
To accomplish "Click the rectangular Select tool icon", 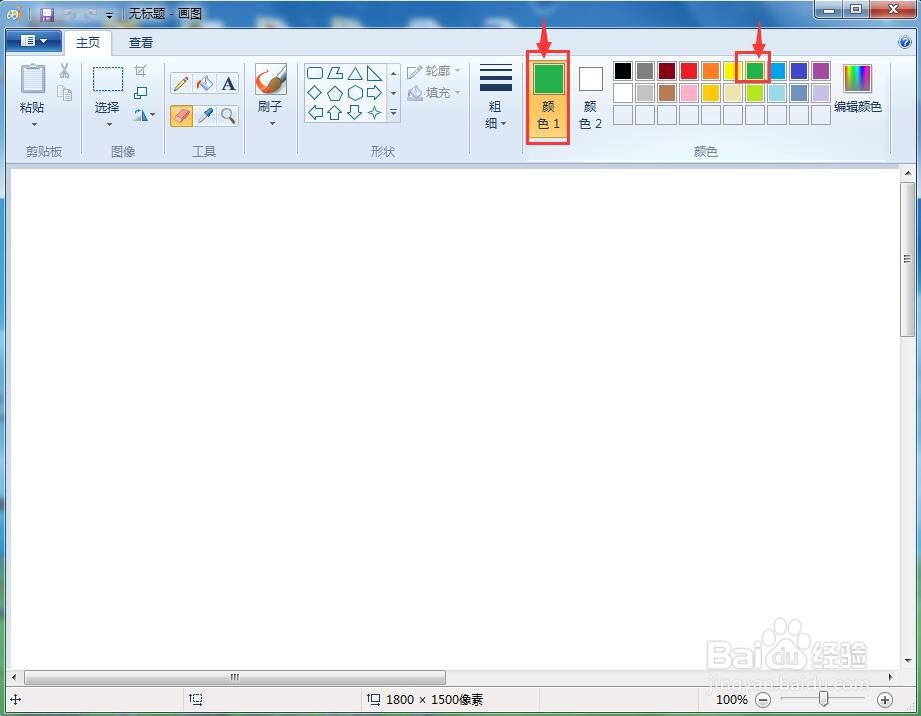I will pyautogui.click(x=107, y=79).
